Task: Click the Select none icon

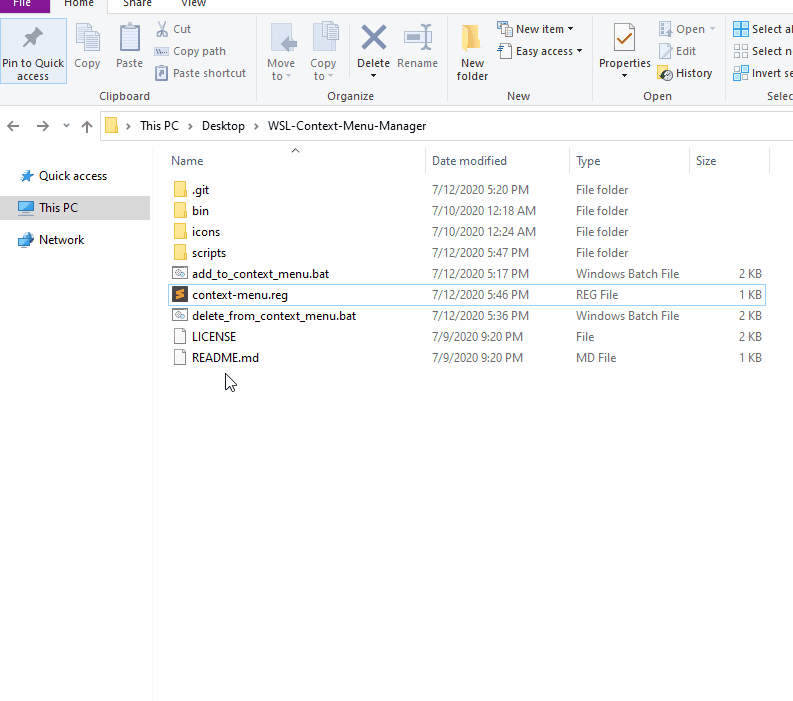Action: pos(741,51)
